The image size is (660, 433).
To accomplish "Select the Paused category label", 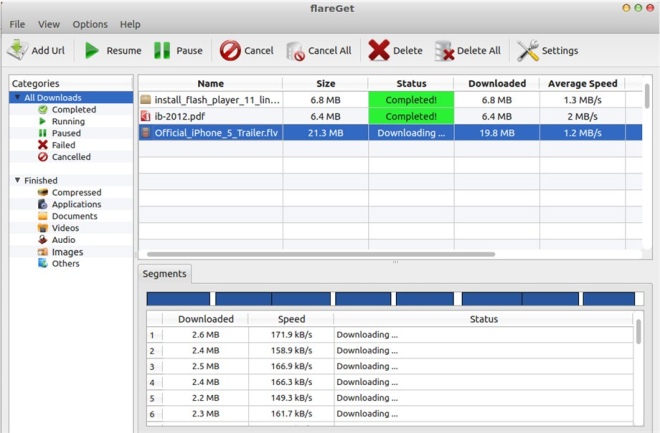I will [x=66, y=133].
